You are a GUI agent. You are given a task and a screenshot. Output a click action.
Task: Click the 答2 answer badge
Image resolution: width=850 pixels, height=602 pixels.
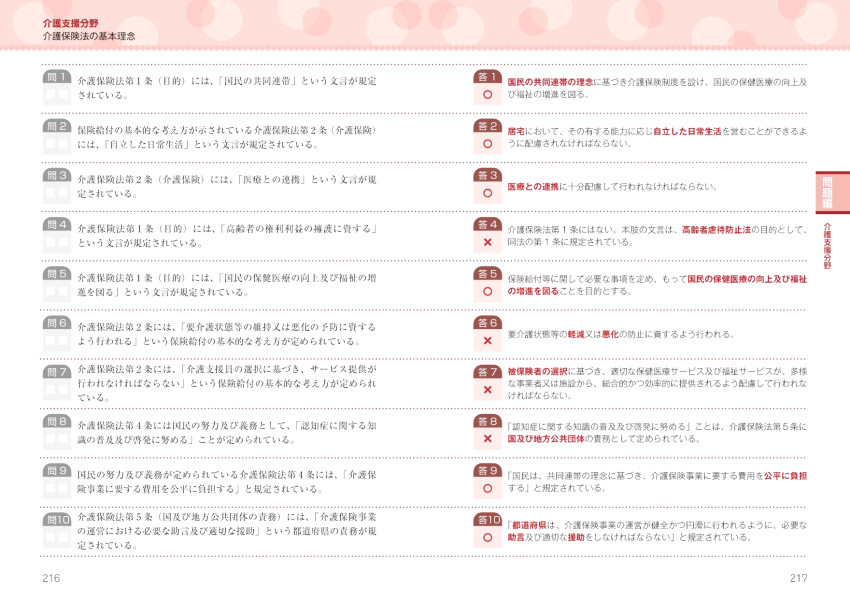click(487, 126)
